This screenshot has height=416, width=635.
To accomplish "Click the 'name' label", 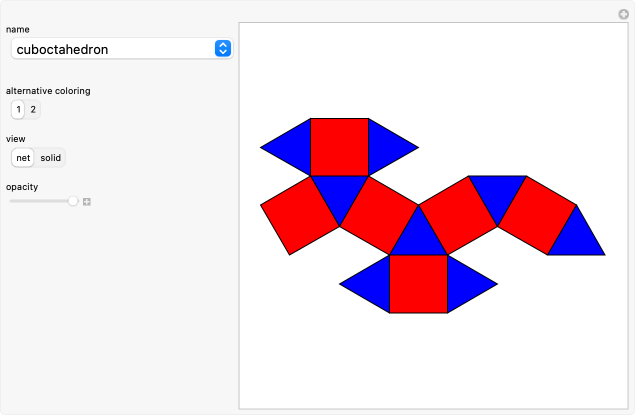I will [17, 29].
